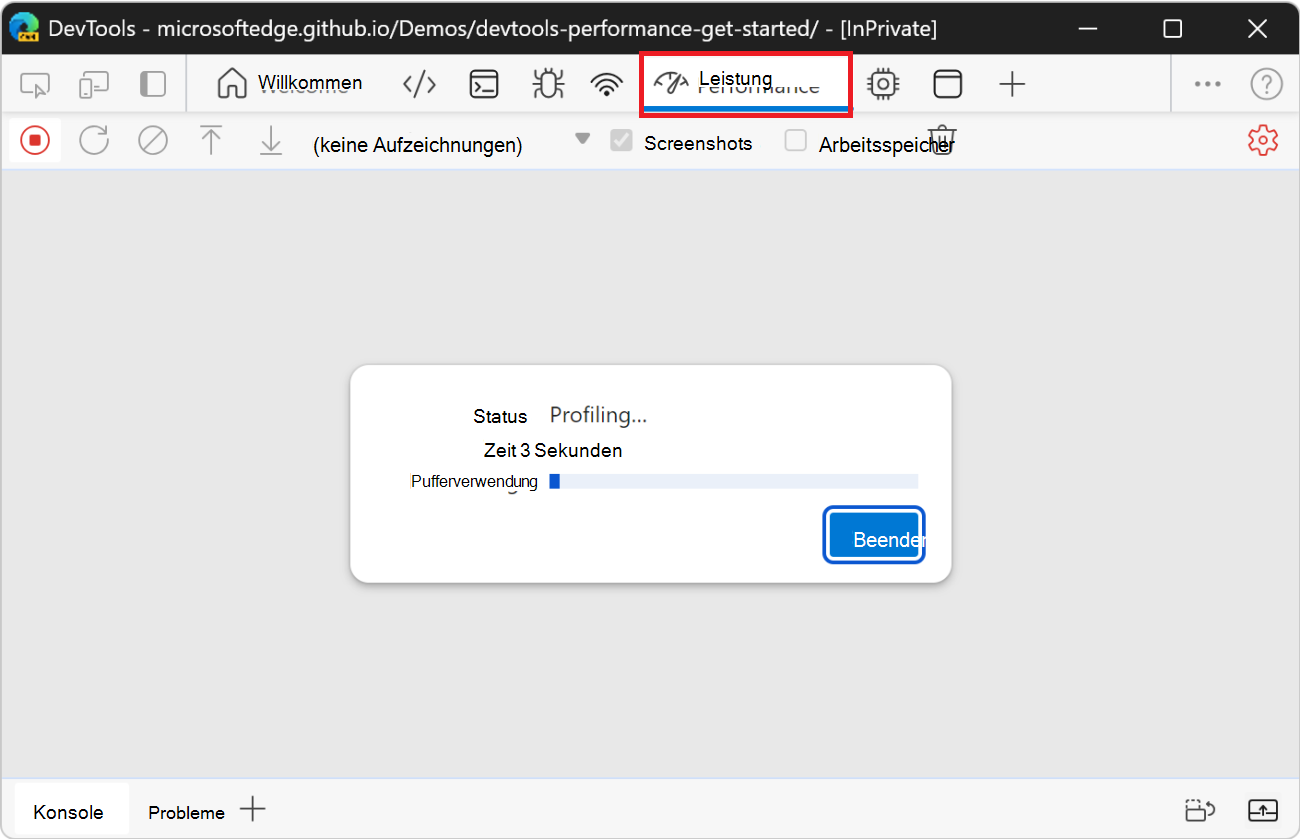The image size is (1300, 839).
Task: Switch to the Willkommen tab
Action: coord(290,84)
